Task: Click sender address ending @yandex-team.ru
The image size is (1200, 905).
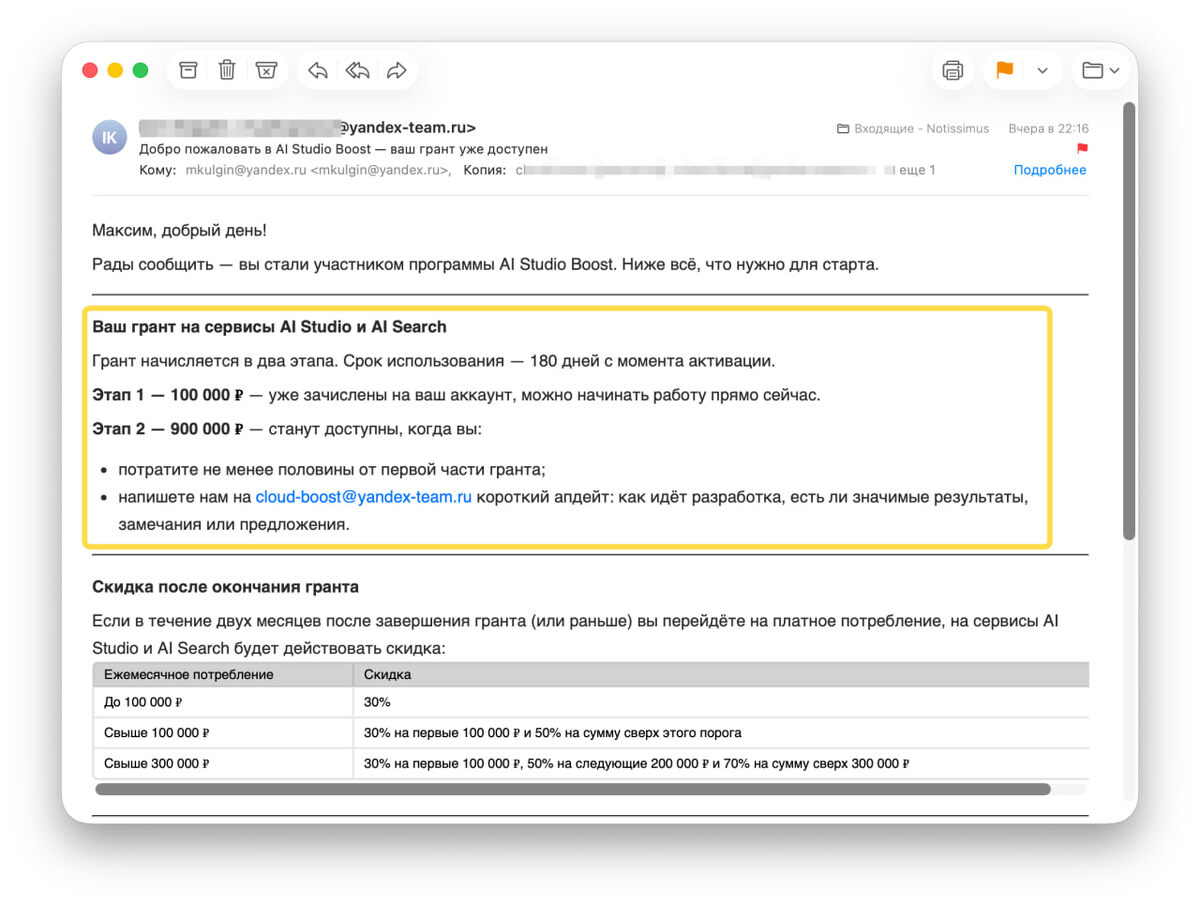Action: (x=308, y=128)
